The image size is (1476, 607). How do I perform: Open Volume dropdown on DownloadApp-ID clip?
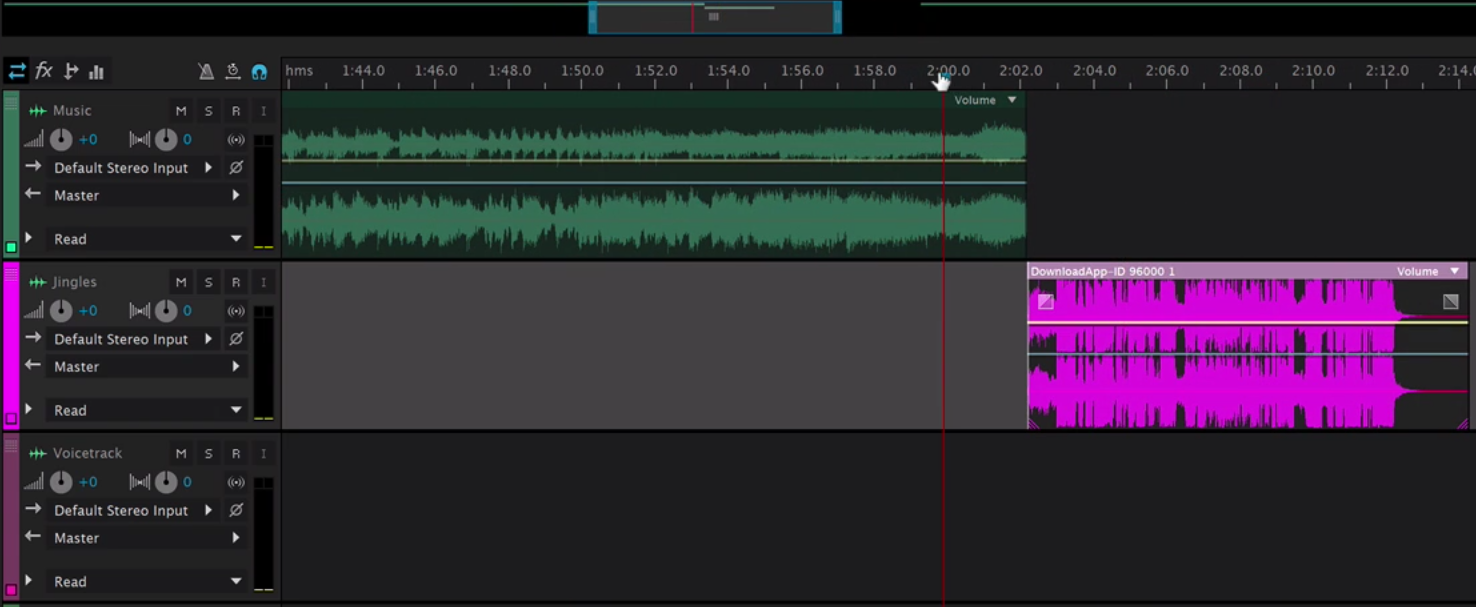[x=1455, y=271]
